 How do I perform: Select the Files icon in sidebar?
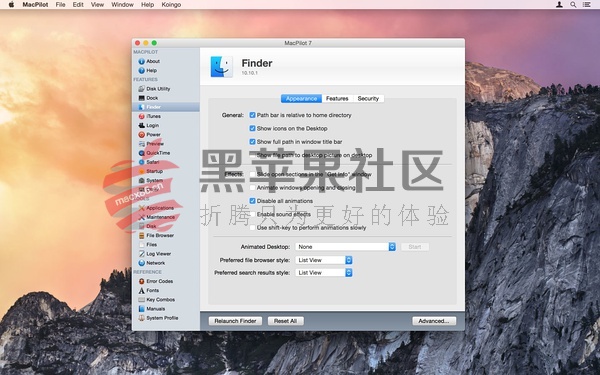pos(142,245)
